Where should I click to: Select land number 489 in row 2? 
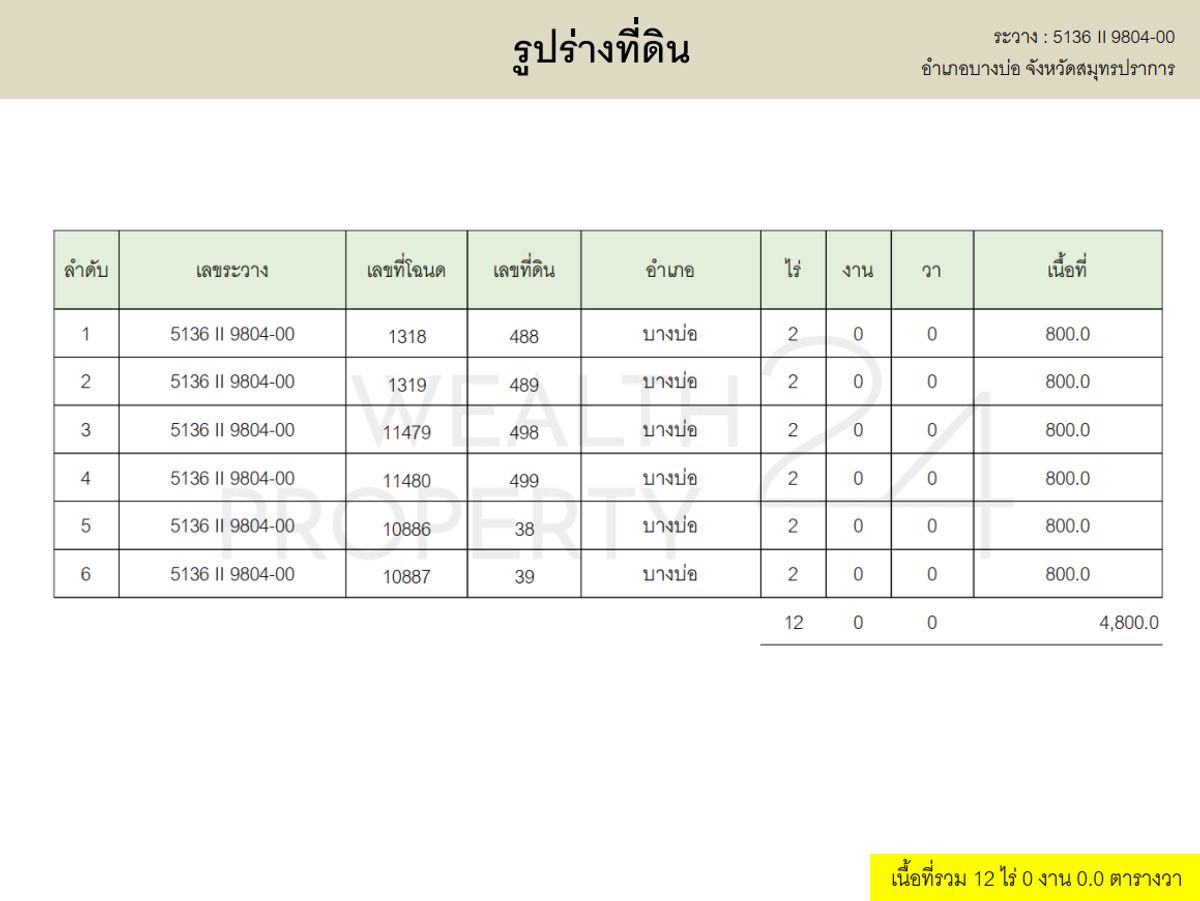click(525, 384)
